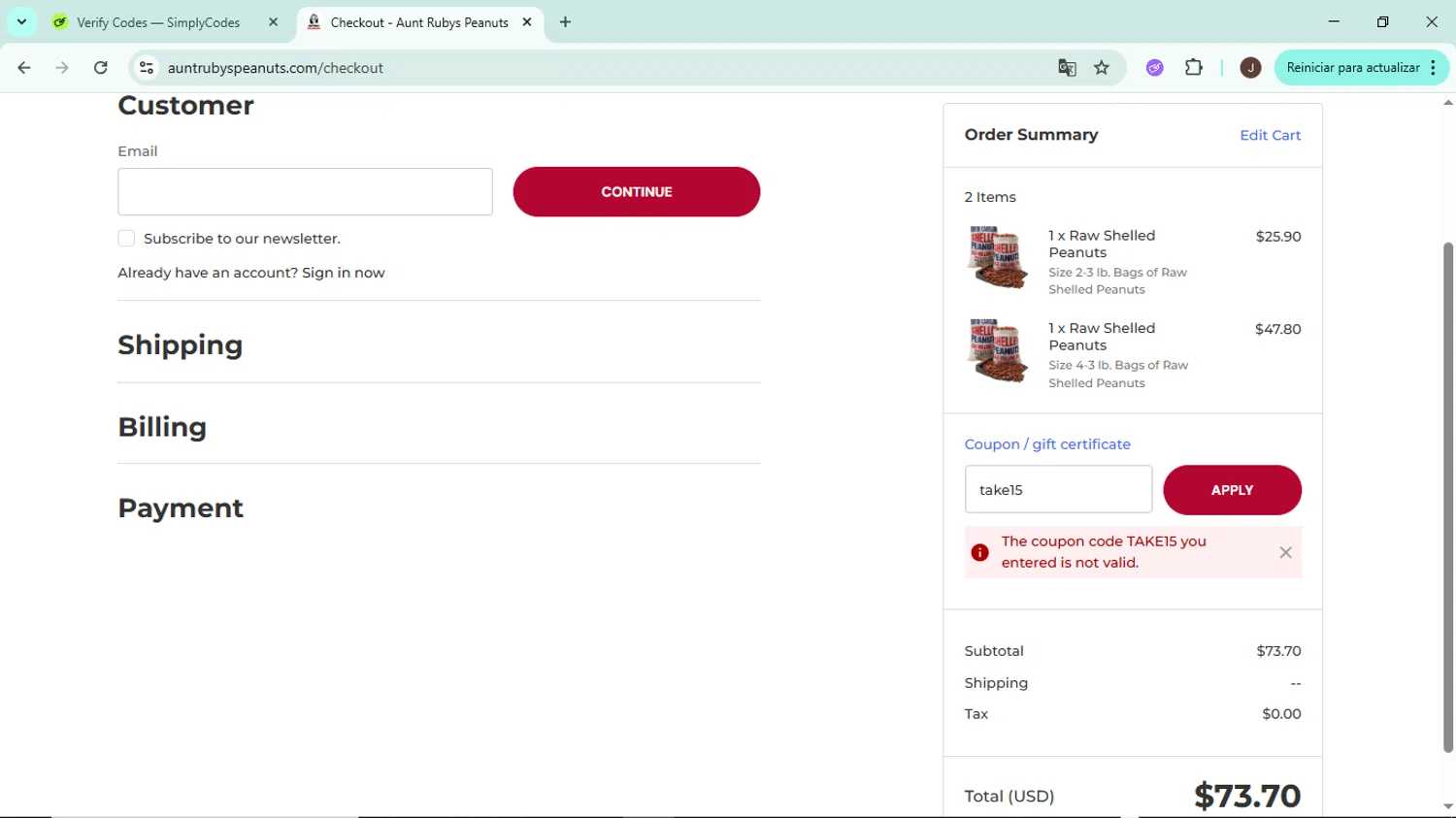Click the Payment section heading
The width and height of the screenshot is (1456, 818).
pos(181,508)
